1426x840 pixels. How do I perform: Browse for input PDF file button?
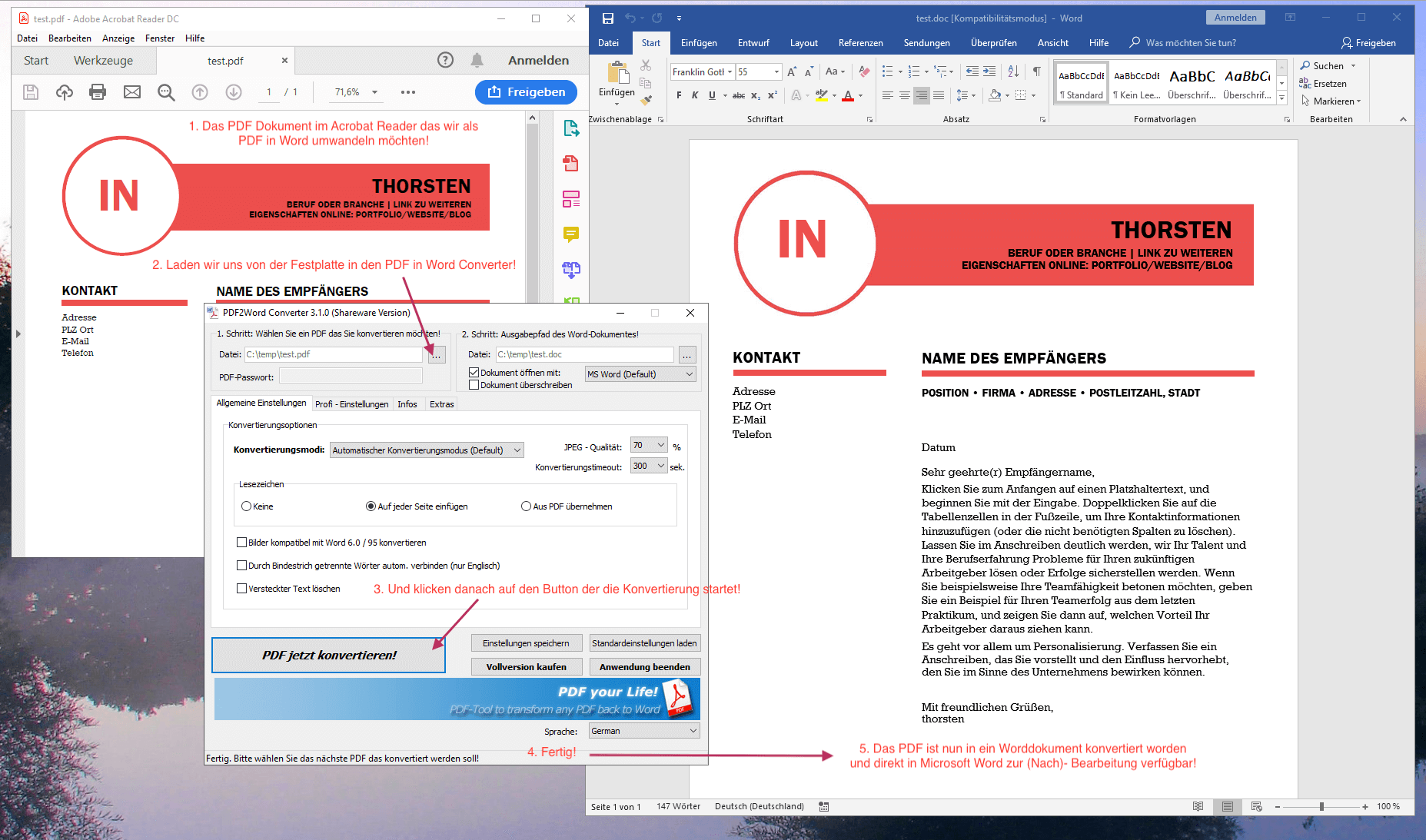pos(437,354)
